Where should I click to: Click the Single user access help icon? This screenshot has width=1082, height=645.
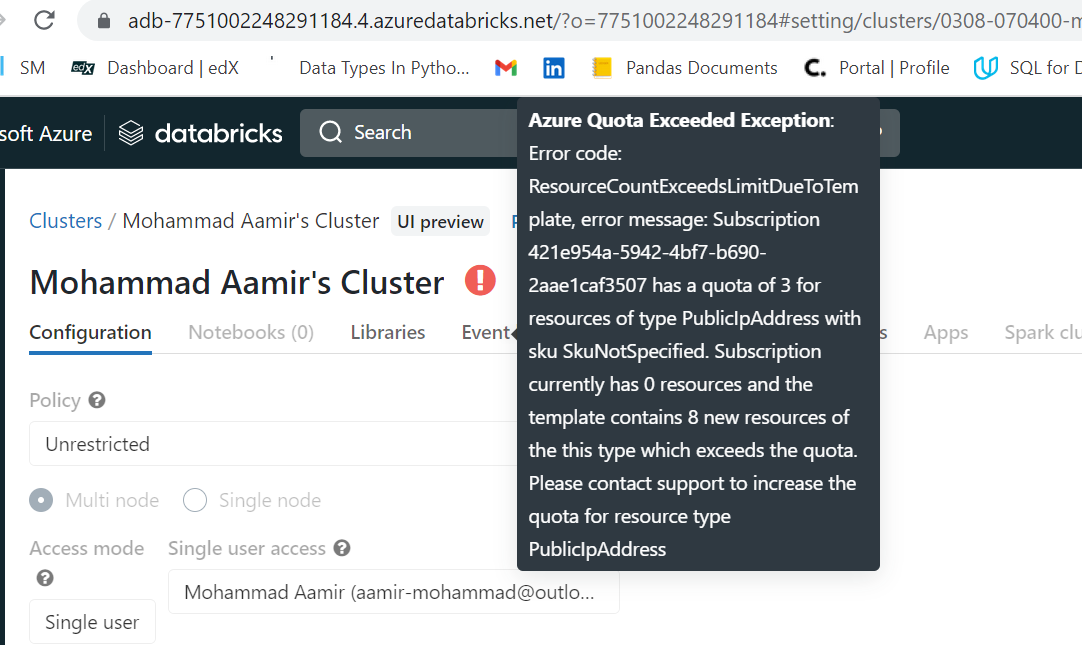342,548
